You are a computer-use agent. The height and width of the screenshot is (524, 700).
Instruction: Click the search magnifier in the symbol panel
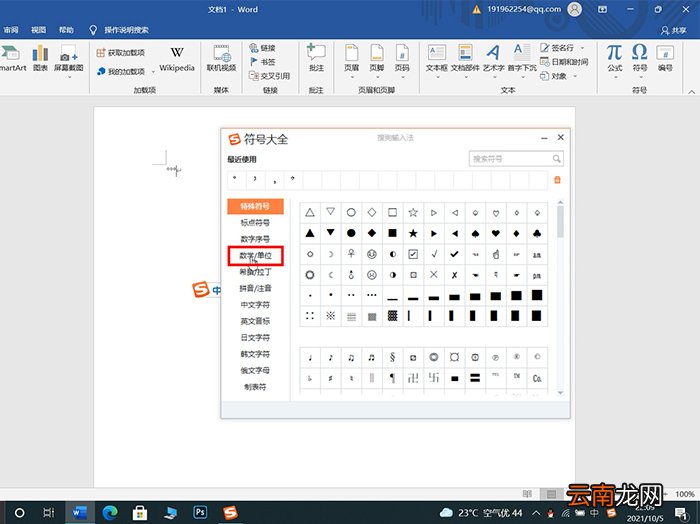point(556,158)
